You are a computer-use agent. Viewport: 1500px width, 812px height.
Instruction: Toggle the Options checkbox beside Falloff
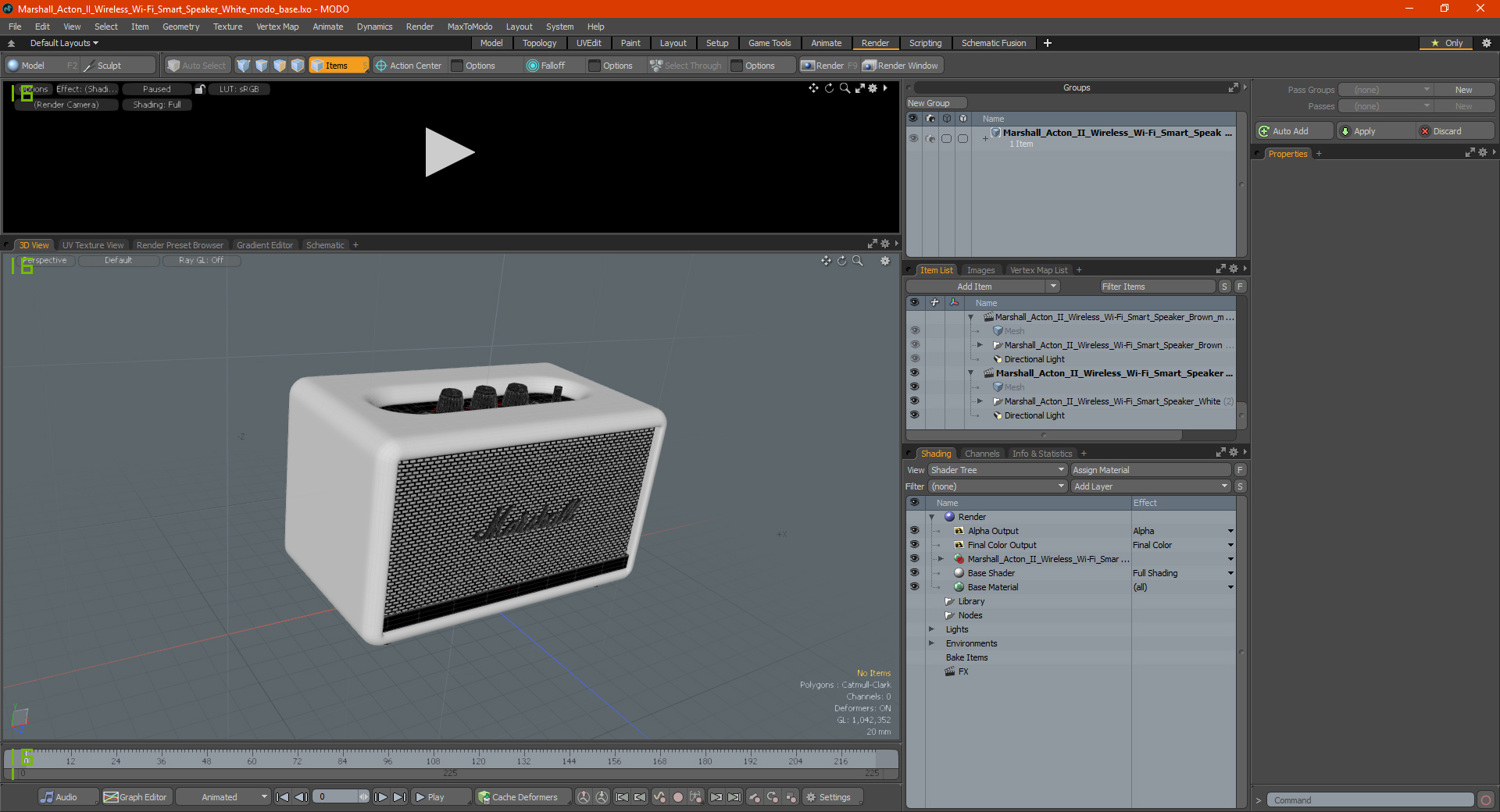coord(595,66)
